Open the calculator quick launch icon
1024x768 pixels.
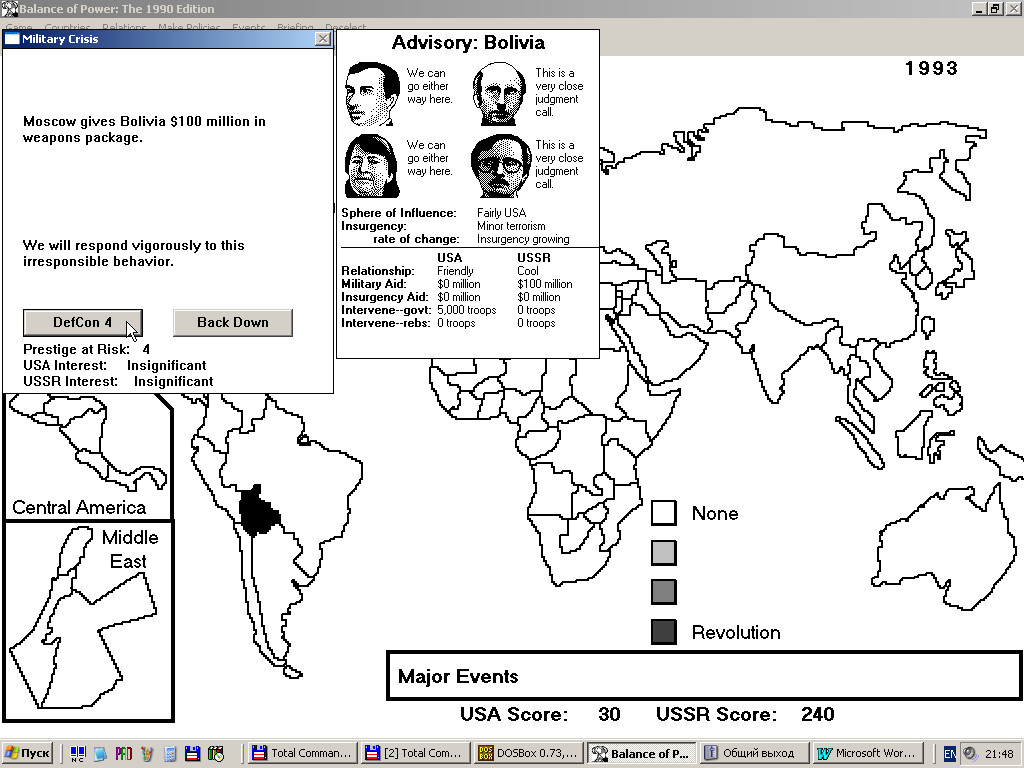coord(170,754)
